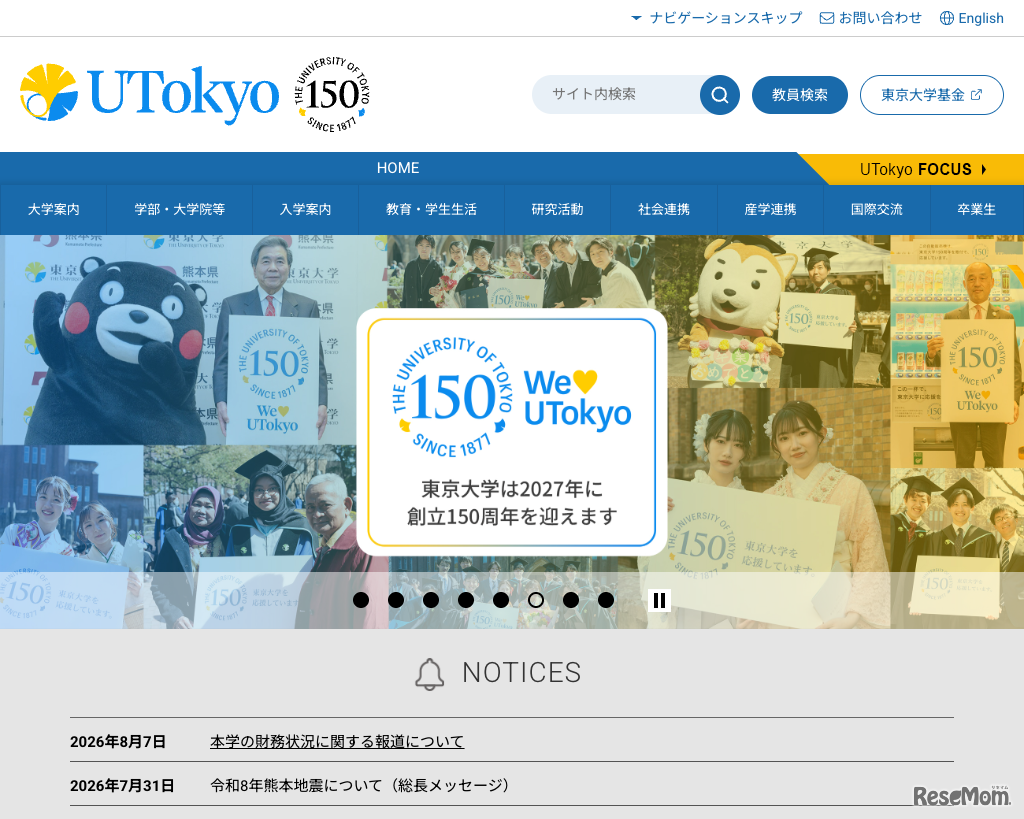Screen dimensions: 1024x819
Task: Click the 東京大学基金 button
Action: pyautogui.click(x=932, y=95)
